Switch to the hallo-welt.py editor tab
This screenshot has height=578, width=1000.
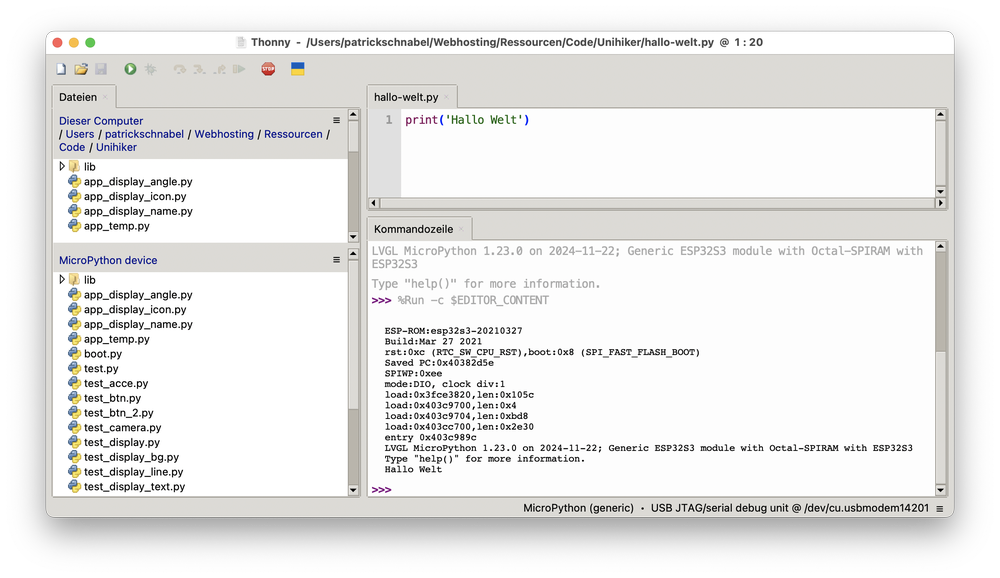[x=406, y=97]
